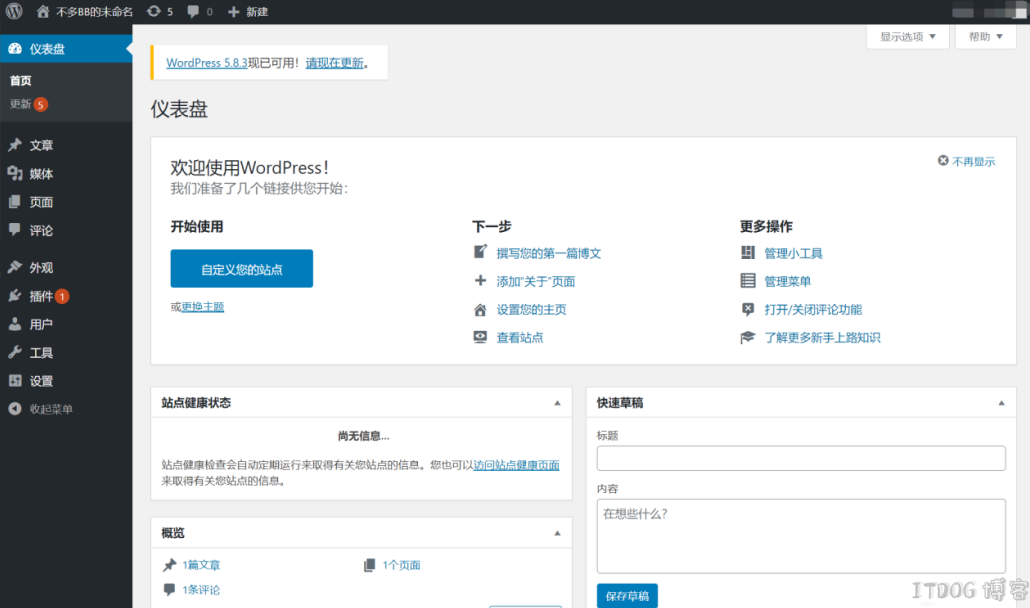
Task: Click the 仪表盘 dashboard gauge icon
Action: pos(15,49)
